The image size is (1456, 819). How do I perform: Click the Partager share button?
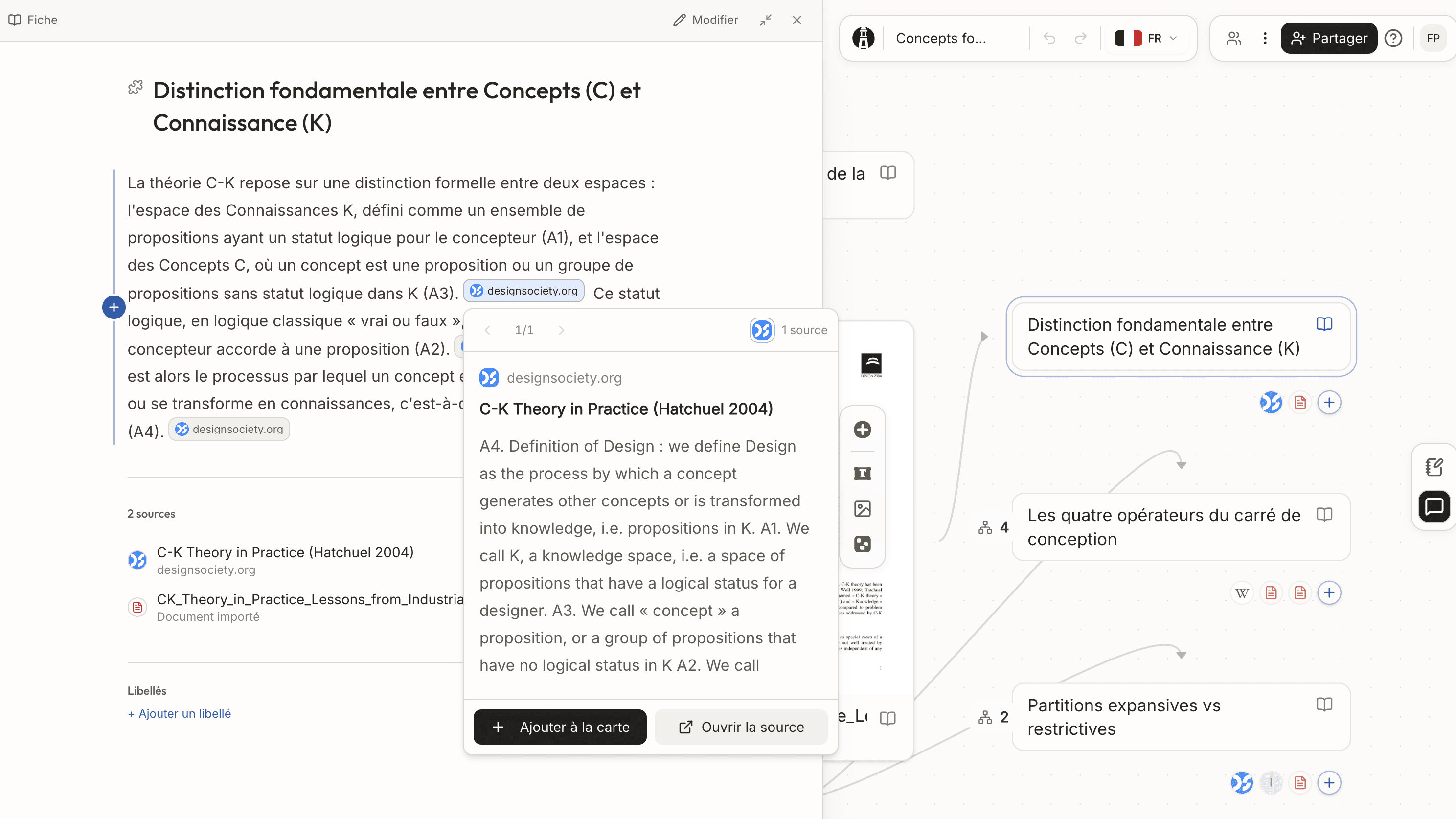coord(1329,38)
